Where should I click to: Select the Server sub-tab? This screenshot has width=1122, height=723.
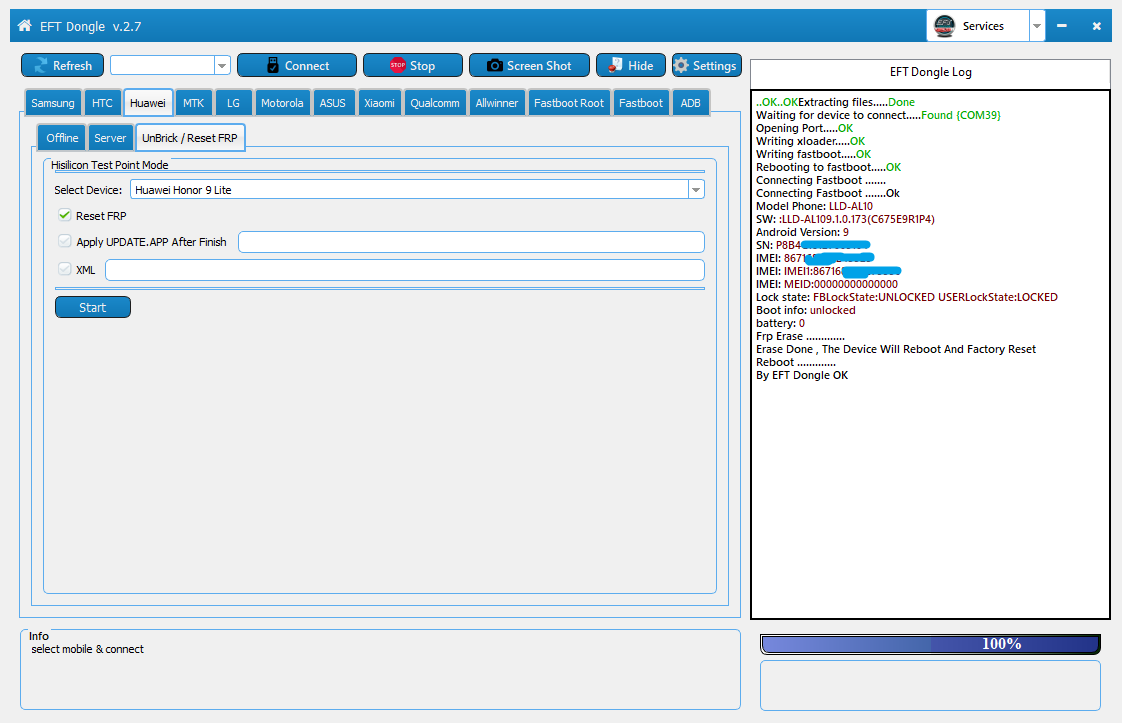tap(110, 138)
